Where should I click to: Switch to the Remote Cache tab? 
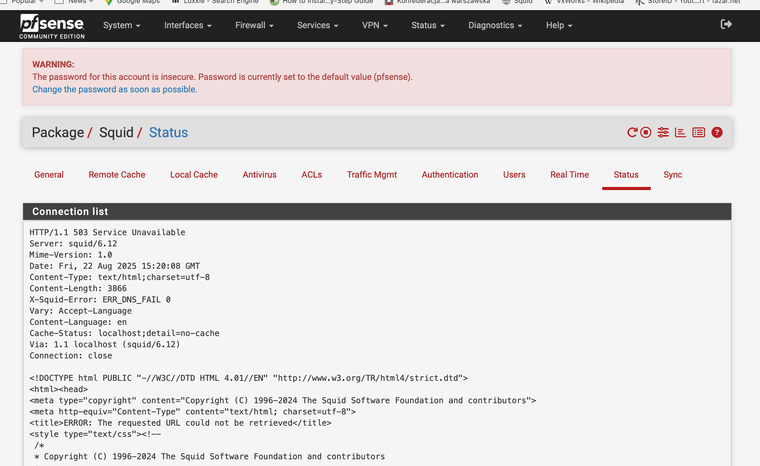point(117,175)
